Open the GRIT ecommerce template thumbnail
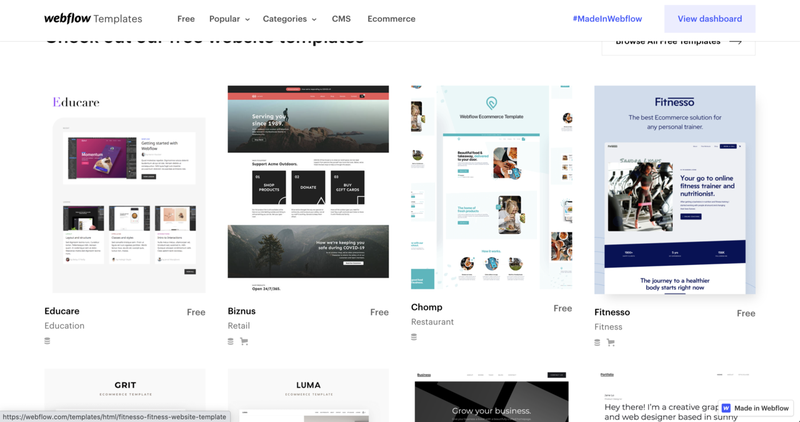Image resolution: width=800 pixels, height=422 pixels. [125, 395]
